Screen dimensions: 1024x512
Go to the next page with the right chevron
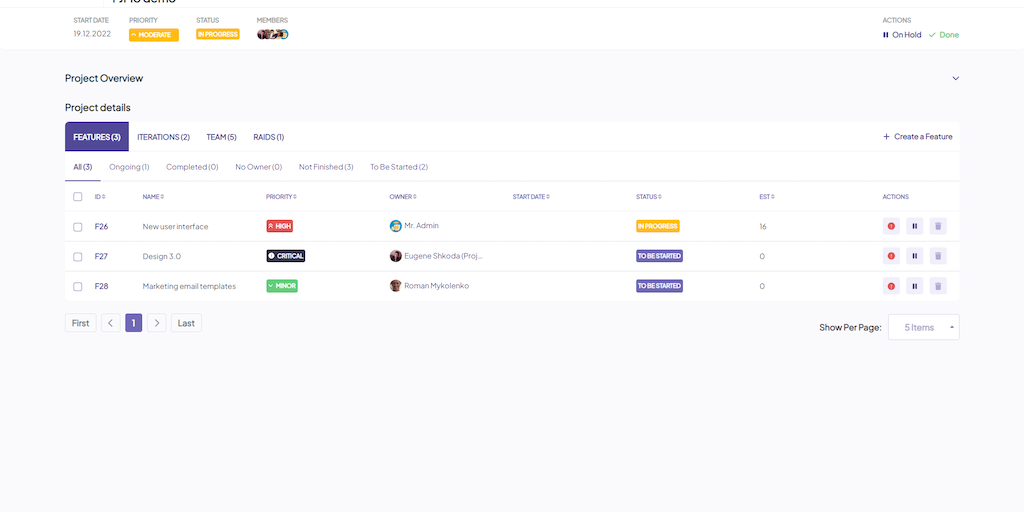(157, 323)
